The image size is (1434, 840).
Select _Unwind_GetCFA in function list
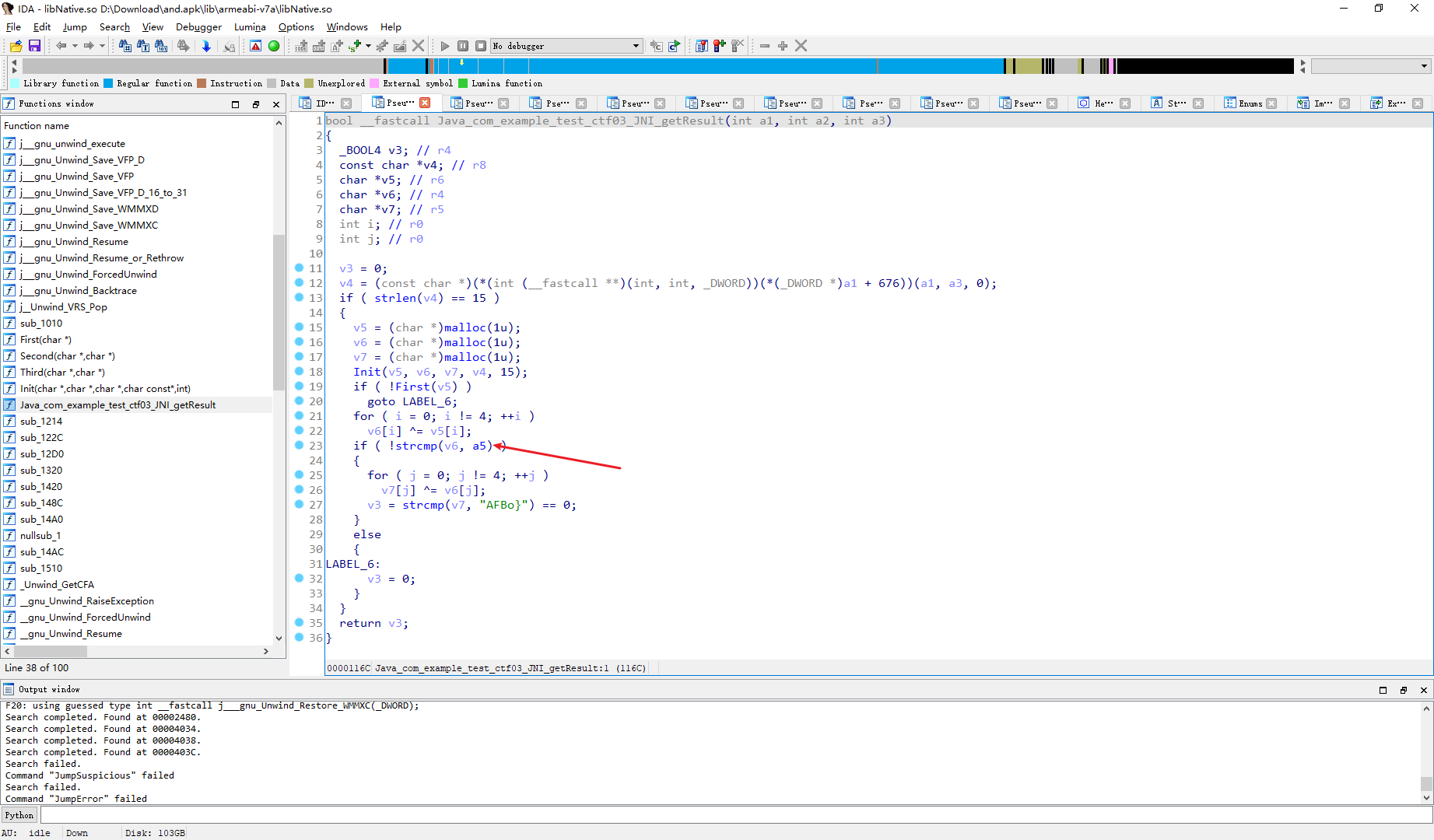[x=58, y=584]
